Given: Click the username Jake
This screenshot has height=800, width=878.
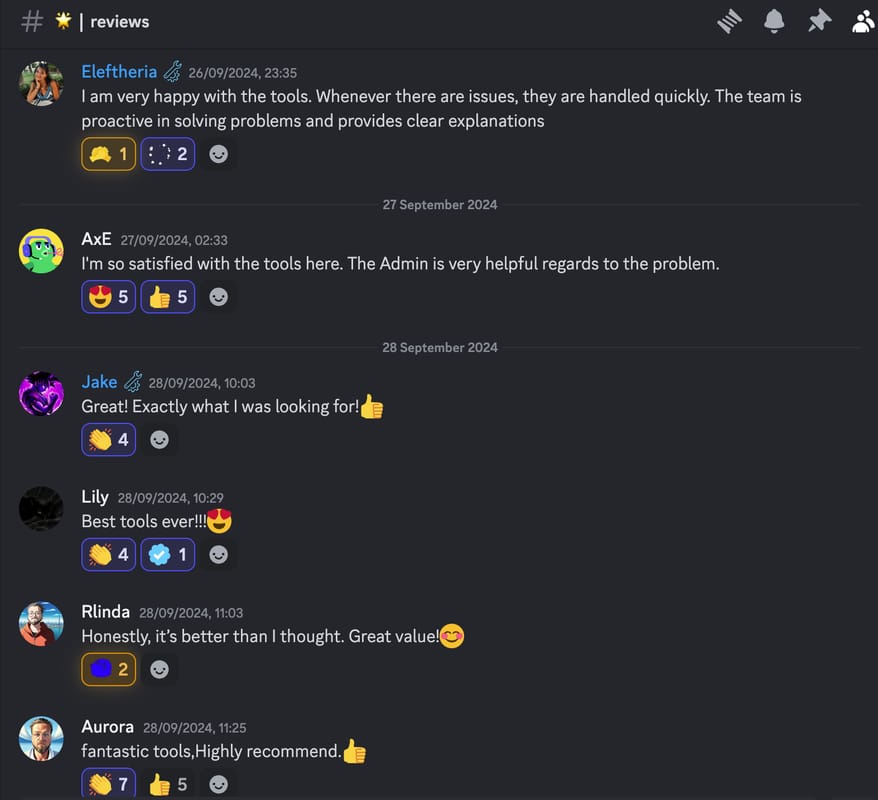Looking at the screenshot, I should [99, 382].
